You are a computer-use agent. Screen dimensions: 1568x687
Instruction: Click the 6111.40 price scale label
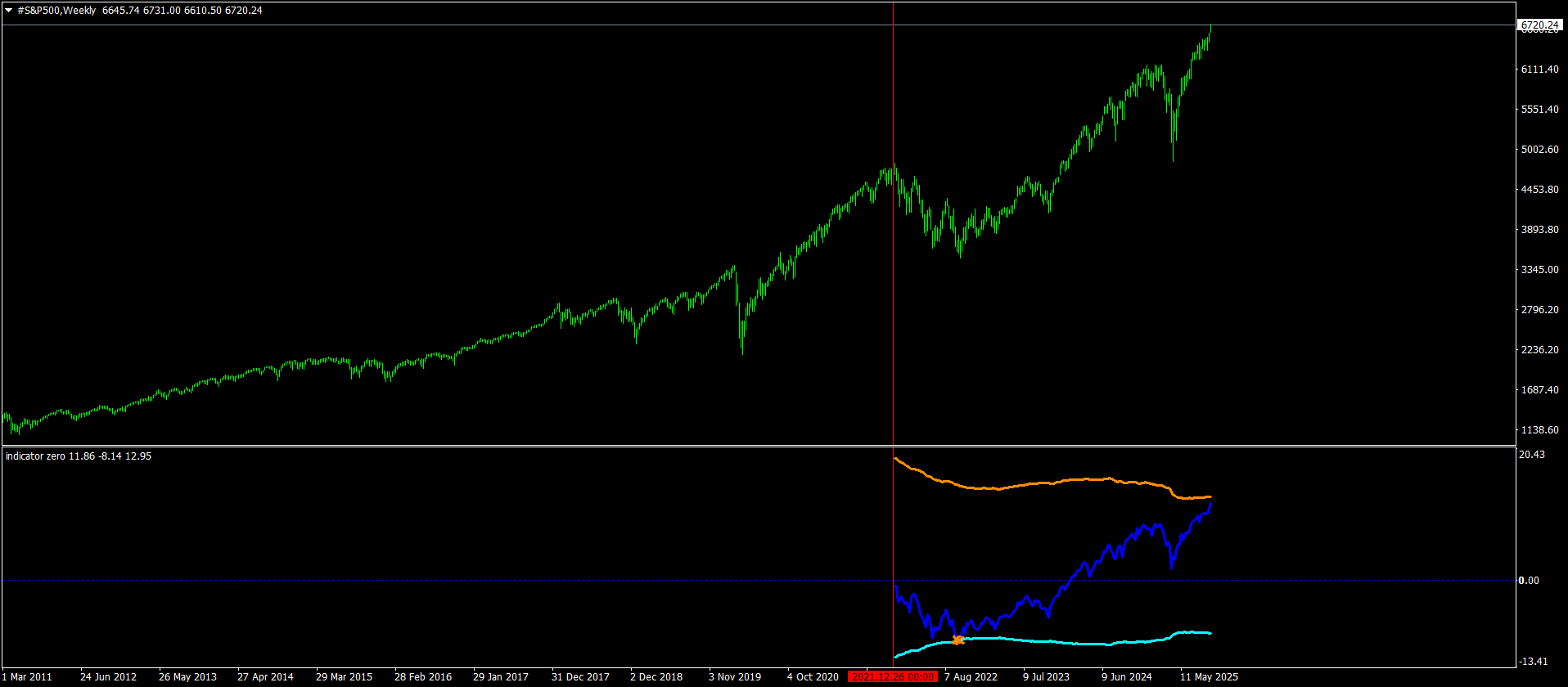click(x=1539, y=70)
